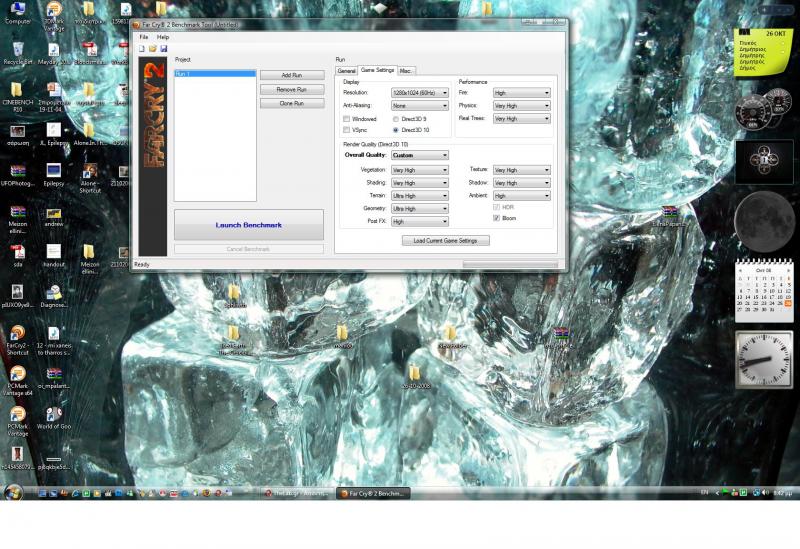Open the Computer desktop icon

click(x=17, y=13)
